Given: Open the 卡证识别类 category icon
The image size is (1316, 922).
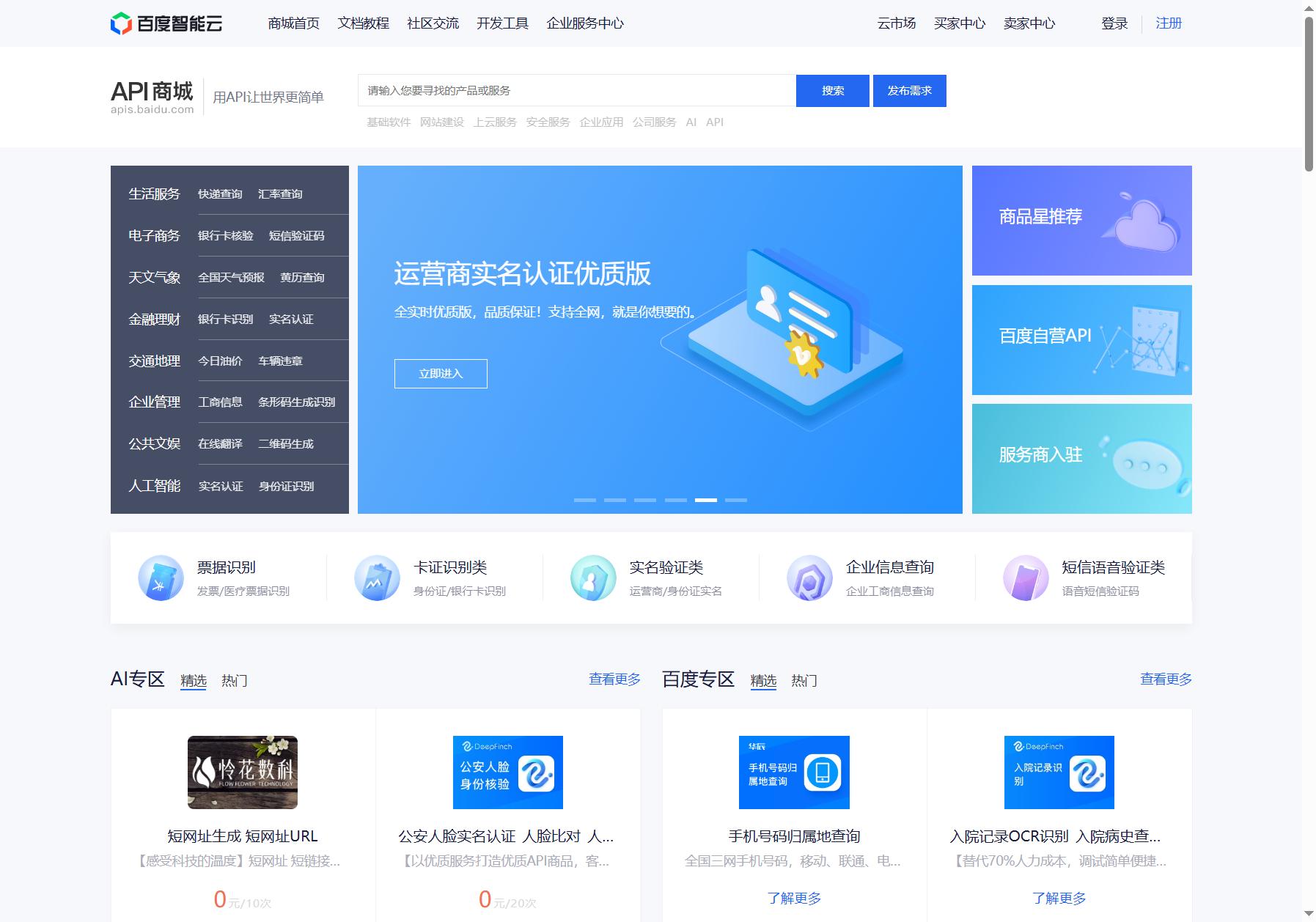Looking at the screenshot, I should (x=377, y=578).
